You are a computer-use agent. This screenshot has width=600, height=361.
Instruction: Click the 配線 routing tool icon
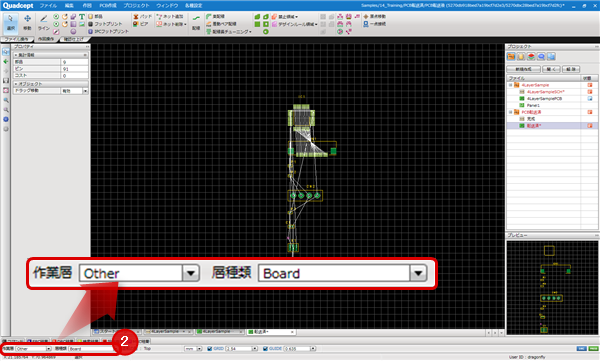(x=196, y=23)
